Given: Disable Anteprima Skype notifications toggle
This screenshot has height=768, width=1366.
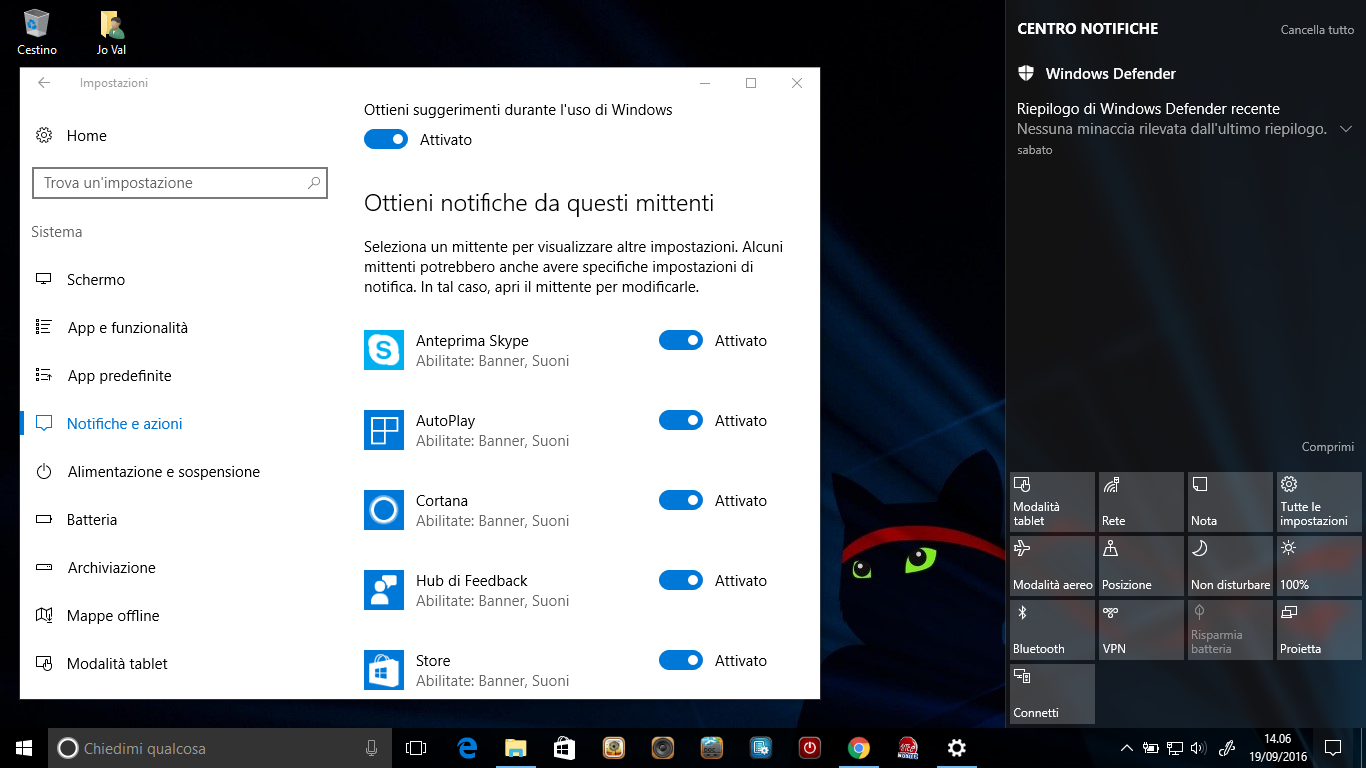Looking at the screenshot, I should click(x=681, y=341).
